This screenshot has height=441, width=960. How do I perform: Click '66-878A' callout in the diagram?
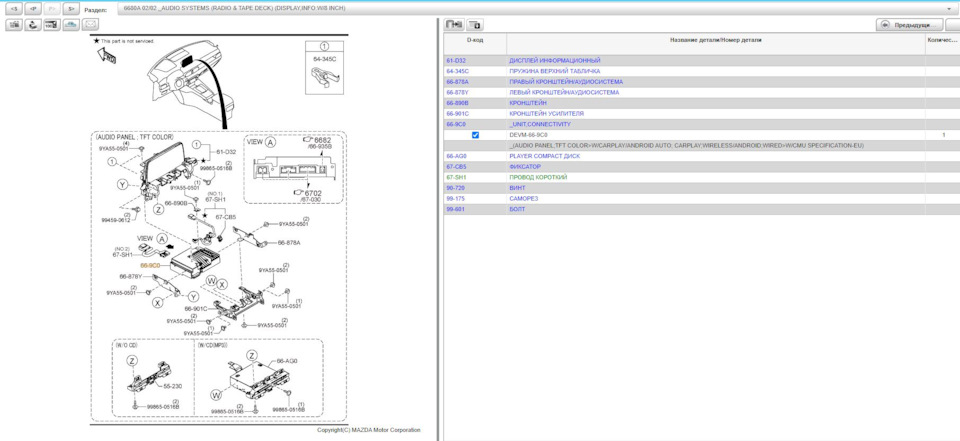289,243
